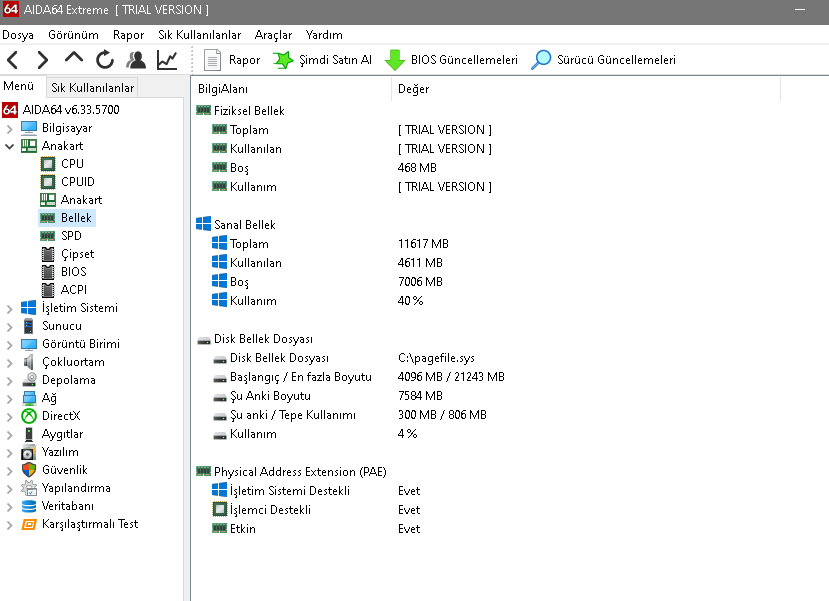Select the Sanal Bellek group row

click(x=236, y=225)
